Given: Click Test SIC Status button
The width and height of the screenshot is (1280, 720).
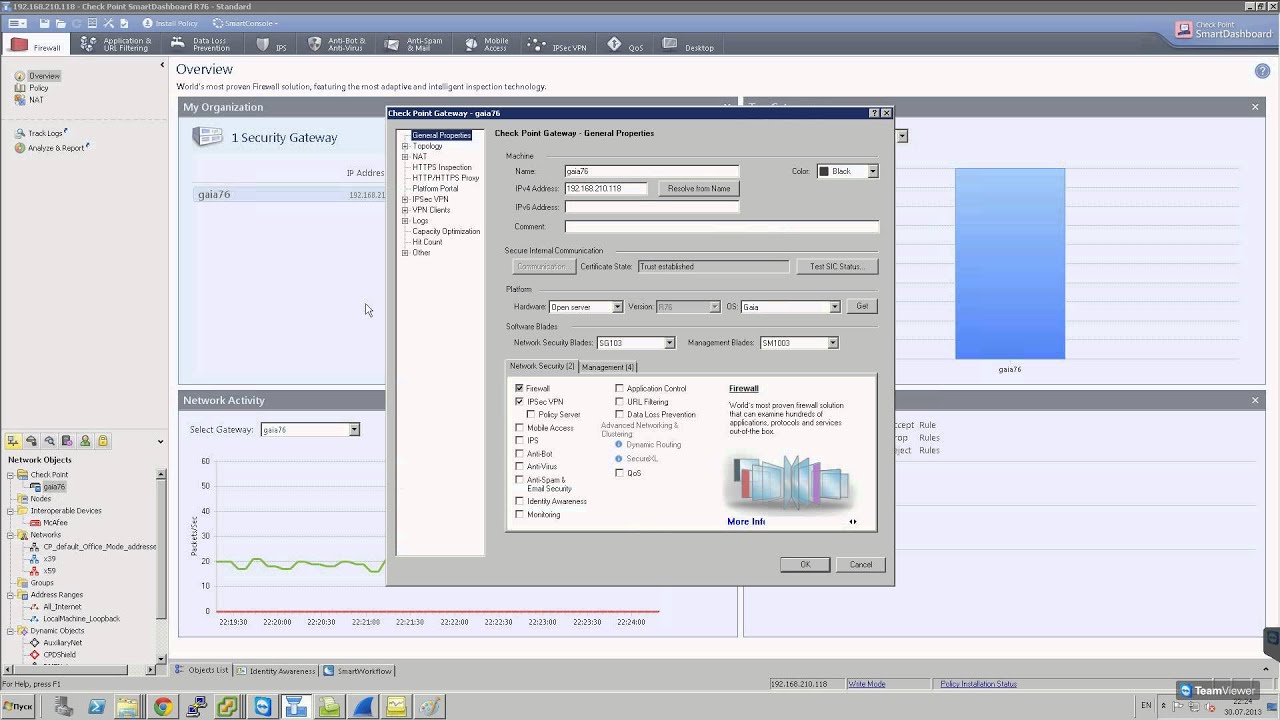Looking at the screenshot, I should (x=837, y=267).
